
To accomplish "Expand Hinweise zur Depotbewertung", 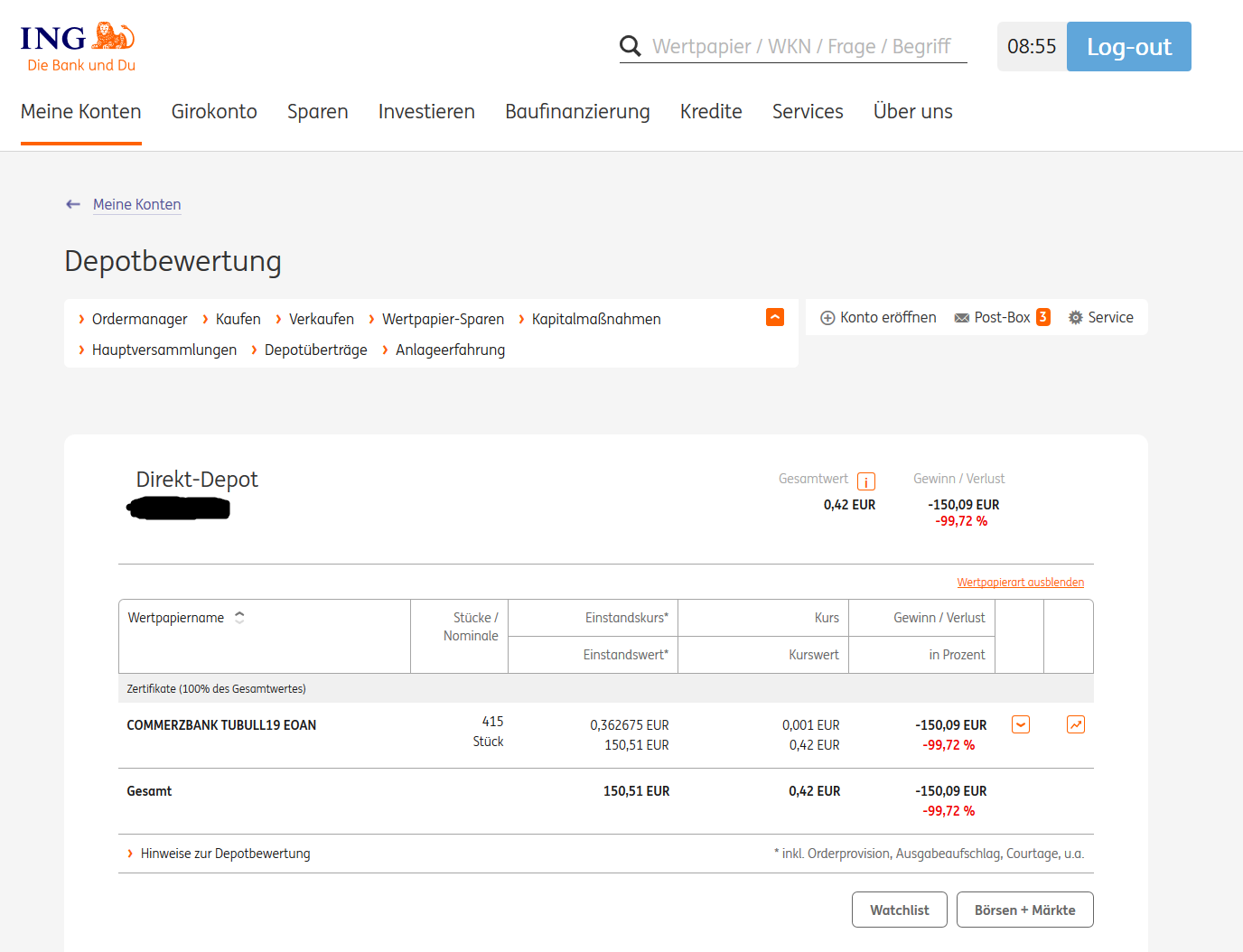I will [225, 854].
